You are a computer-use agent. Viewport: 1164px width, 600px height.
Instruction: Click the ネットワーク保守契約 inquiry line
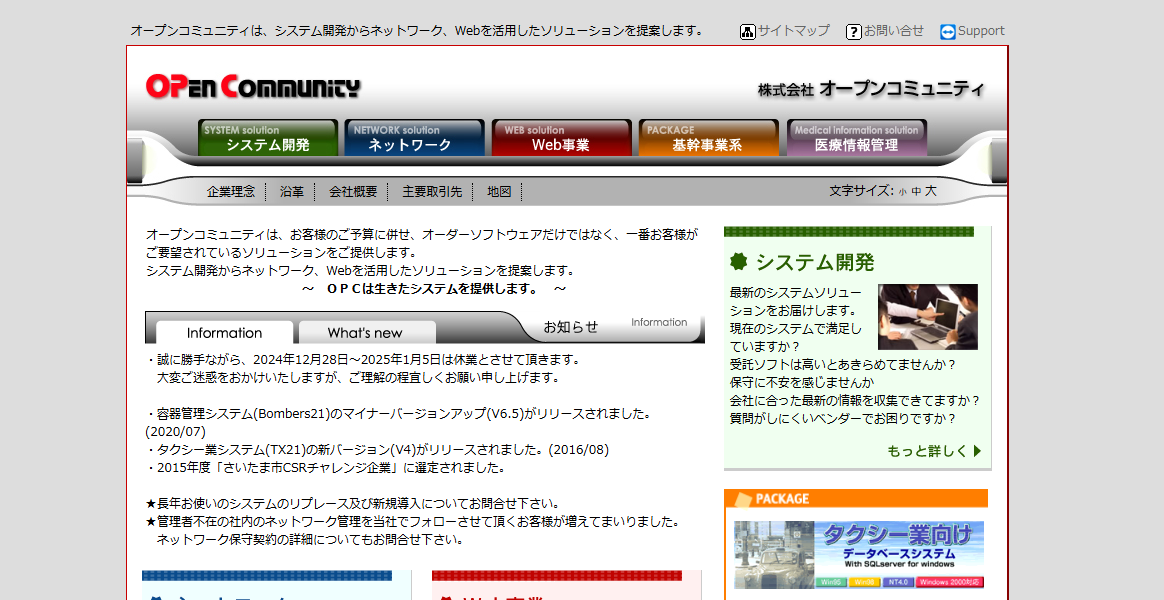pos(310,540)
